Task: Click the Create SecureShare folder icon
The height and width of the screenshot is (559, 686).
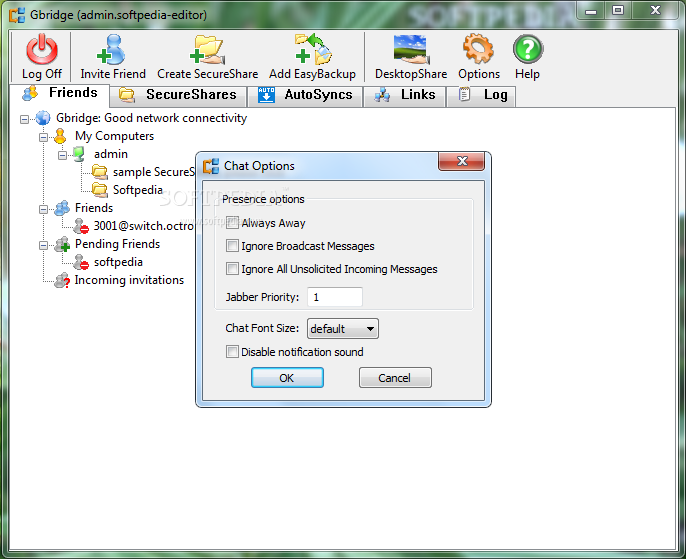Action: (x=207, y=49)
